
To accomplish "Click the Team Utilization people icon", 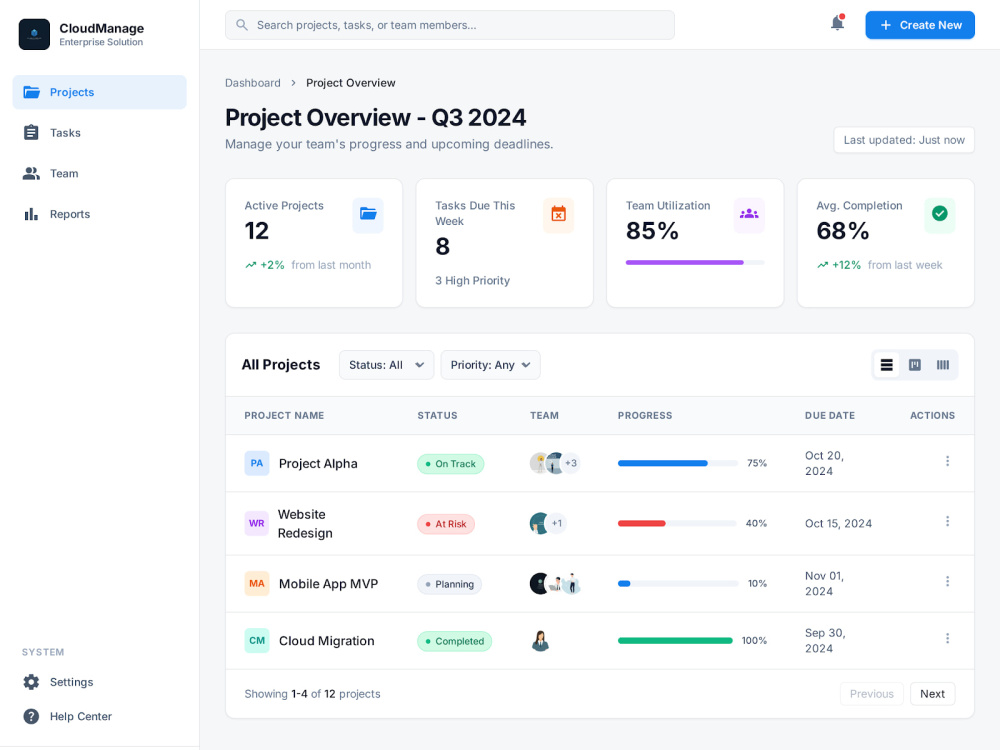I will (749, 214).
